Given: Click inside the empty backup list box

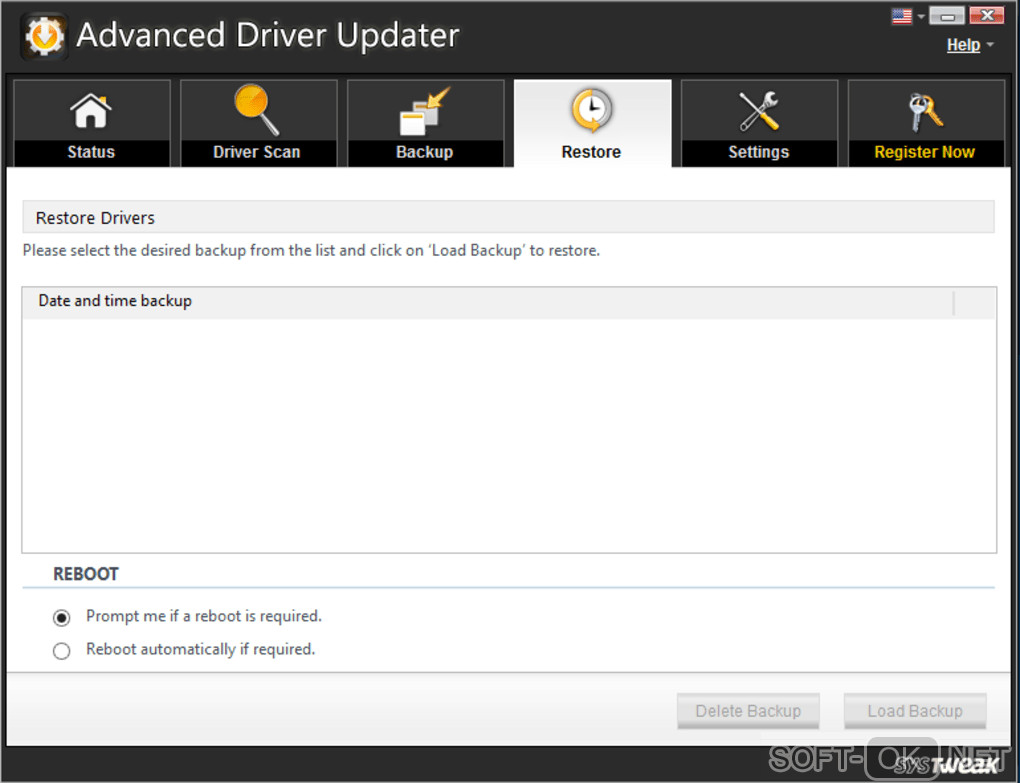Looking at the screenshot, I should click(509, 436).
